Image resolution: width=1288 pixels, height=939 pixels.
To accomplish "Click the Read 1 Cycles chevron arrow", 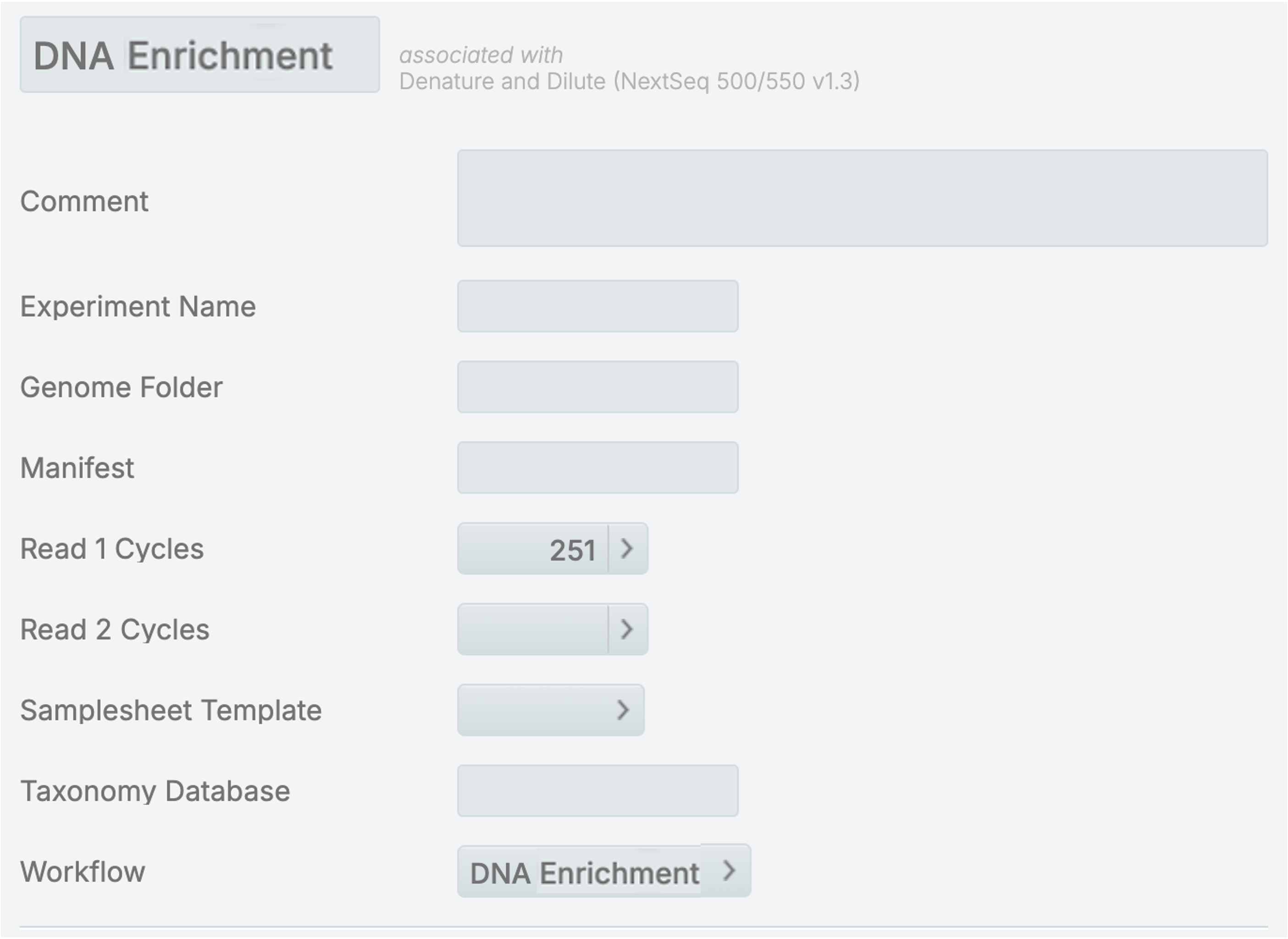I will (x=628, y=548).
